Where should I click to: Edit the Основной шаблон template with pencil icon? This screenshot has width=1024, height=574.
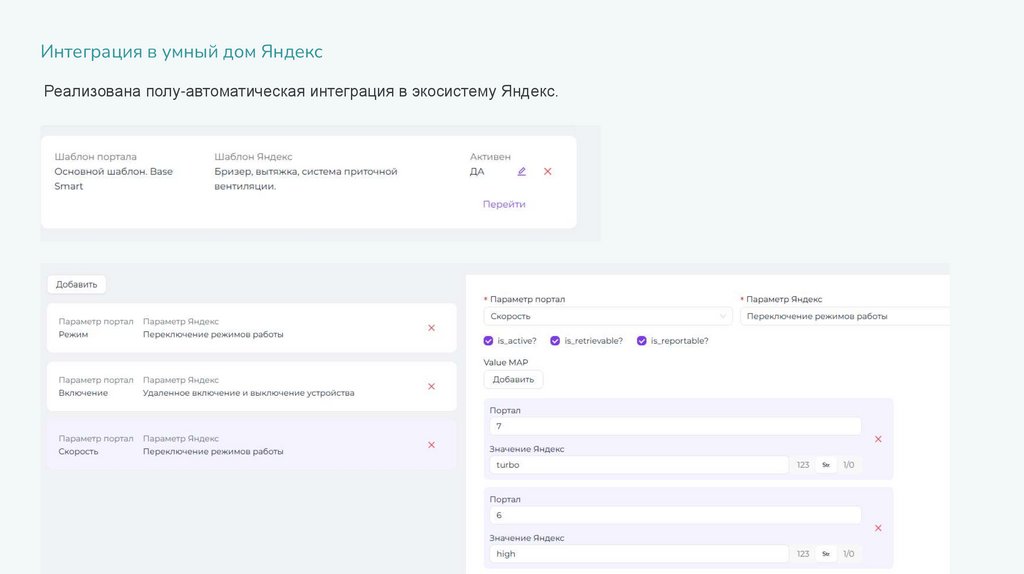point(521,172)
